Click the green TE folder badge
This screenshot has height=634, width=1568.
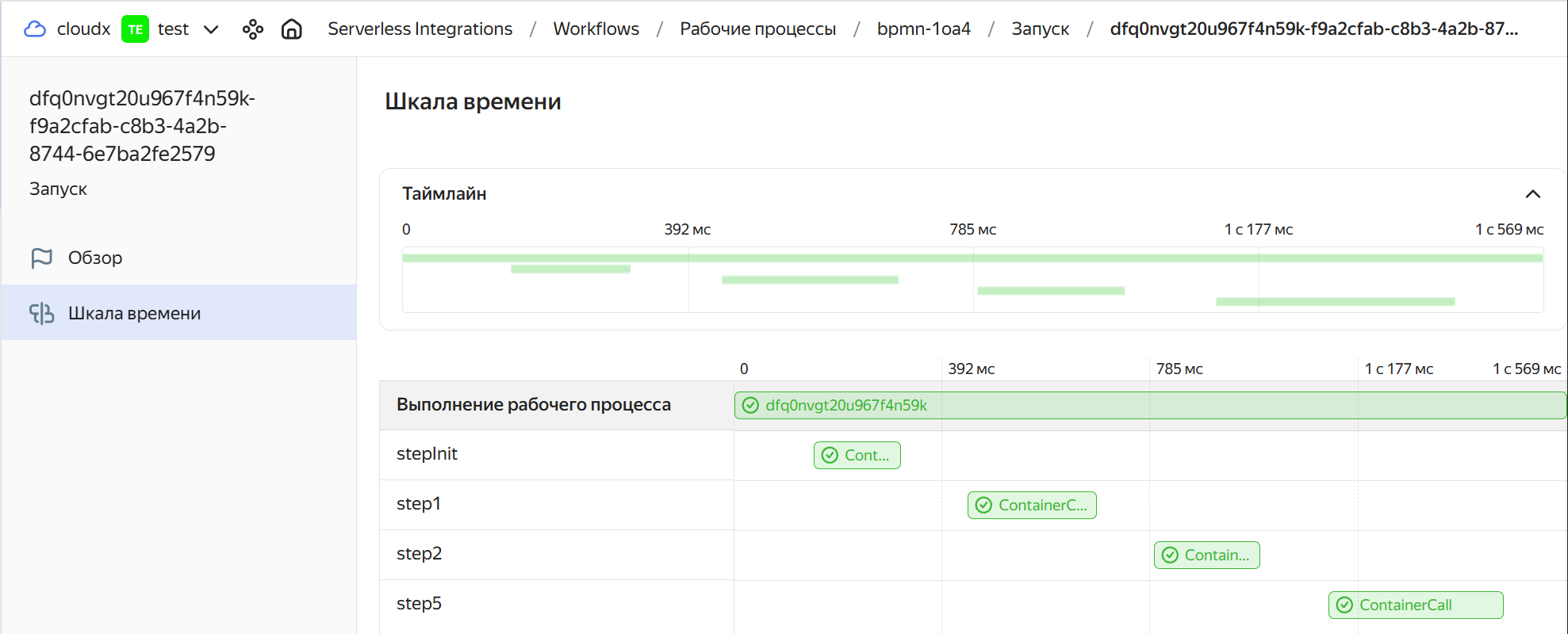[135, 29]
